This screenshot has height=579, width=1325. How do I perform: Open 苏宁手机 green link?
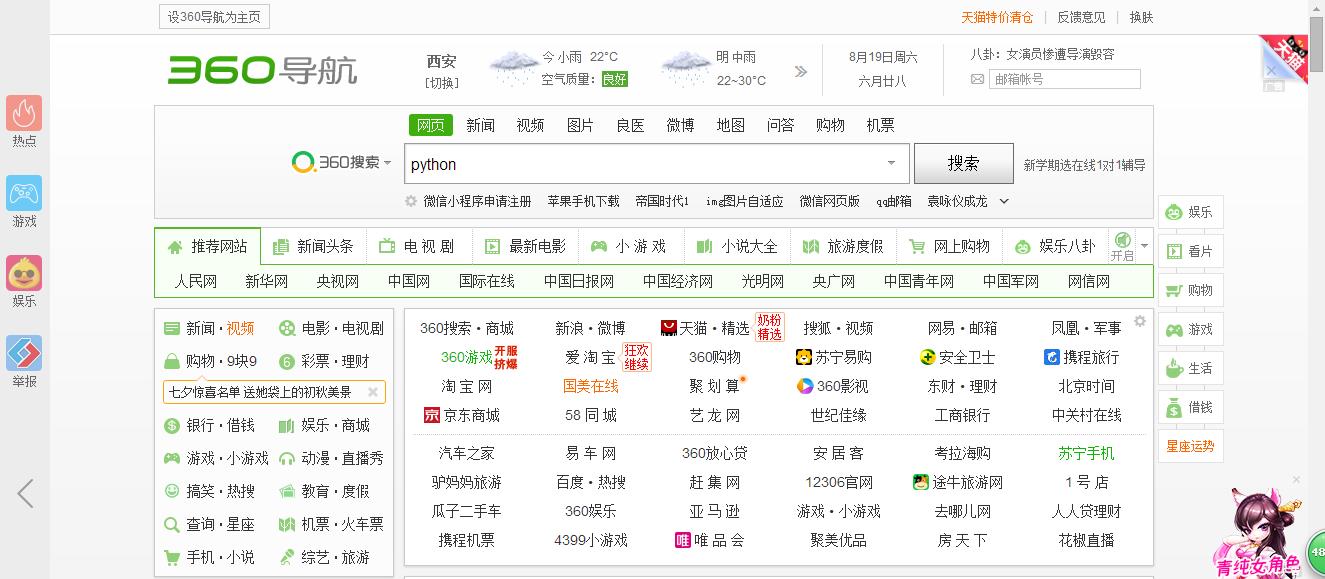(1086, 453)
